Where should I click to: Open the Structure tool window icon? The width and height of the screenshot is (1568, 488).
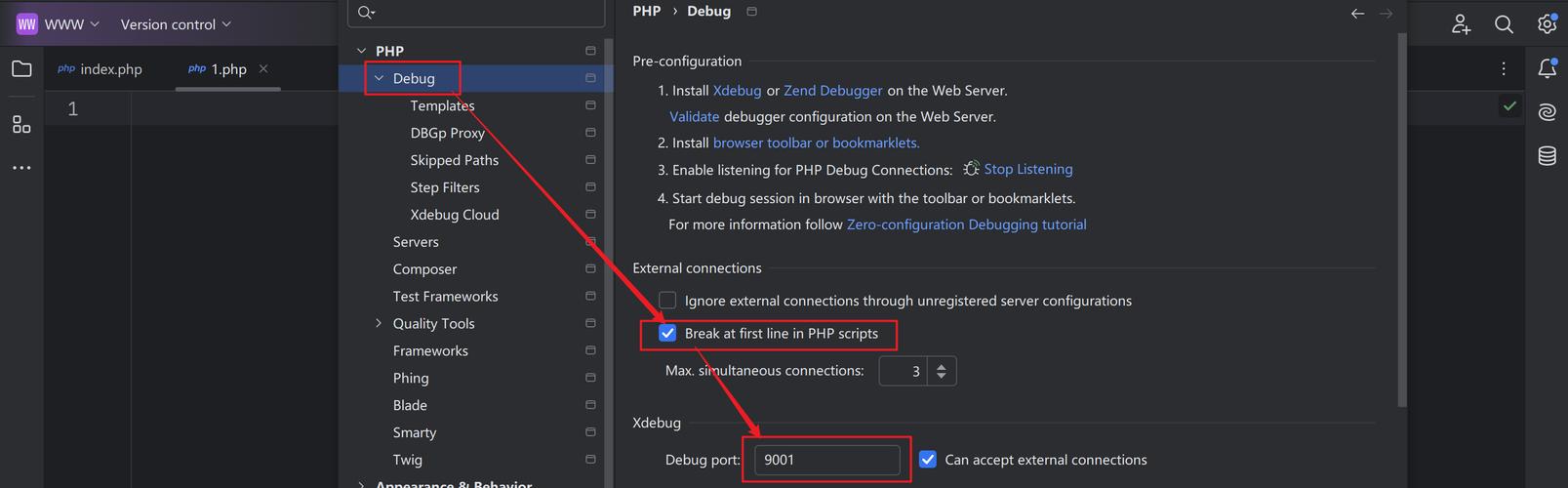click(x=21, y=124)
